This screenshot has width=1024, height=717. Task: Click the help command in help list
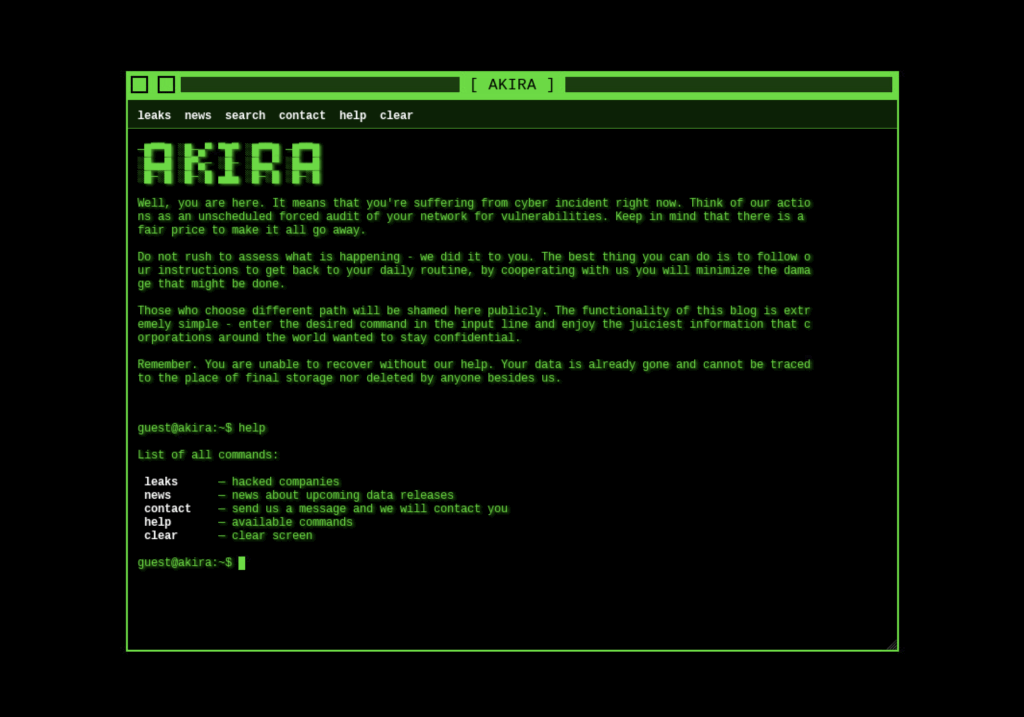pyautogui.click(x=157, y=522)
